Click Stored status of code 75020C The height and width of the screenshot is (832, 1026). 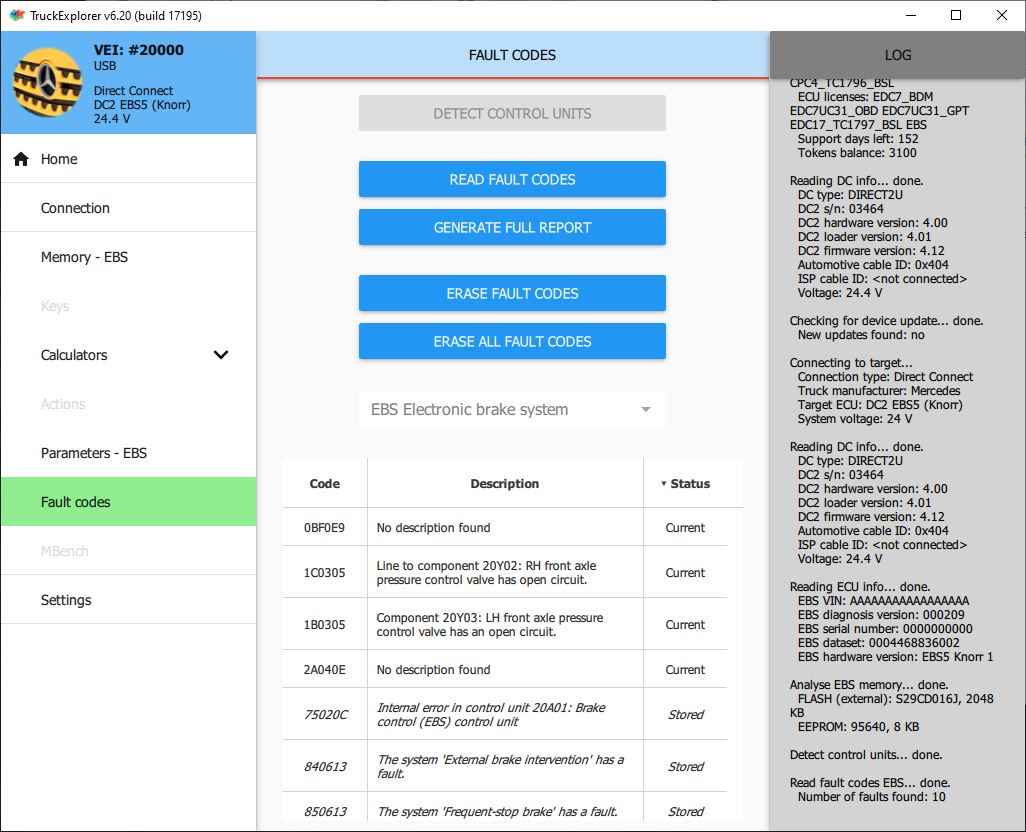click(685, 714)
